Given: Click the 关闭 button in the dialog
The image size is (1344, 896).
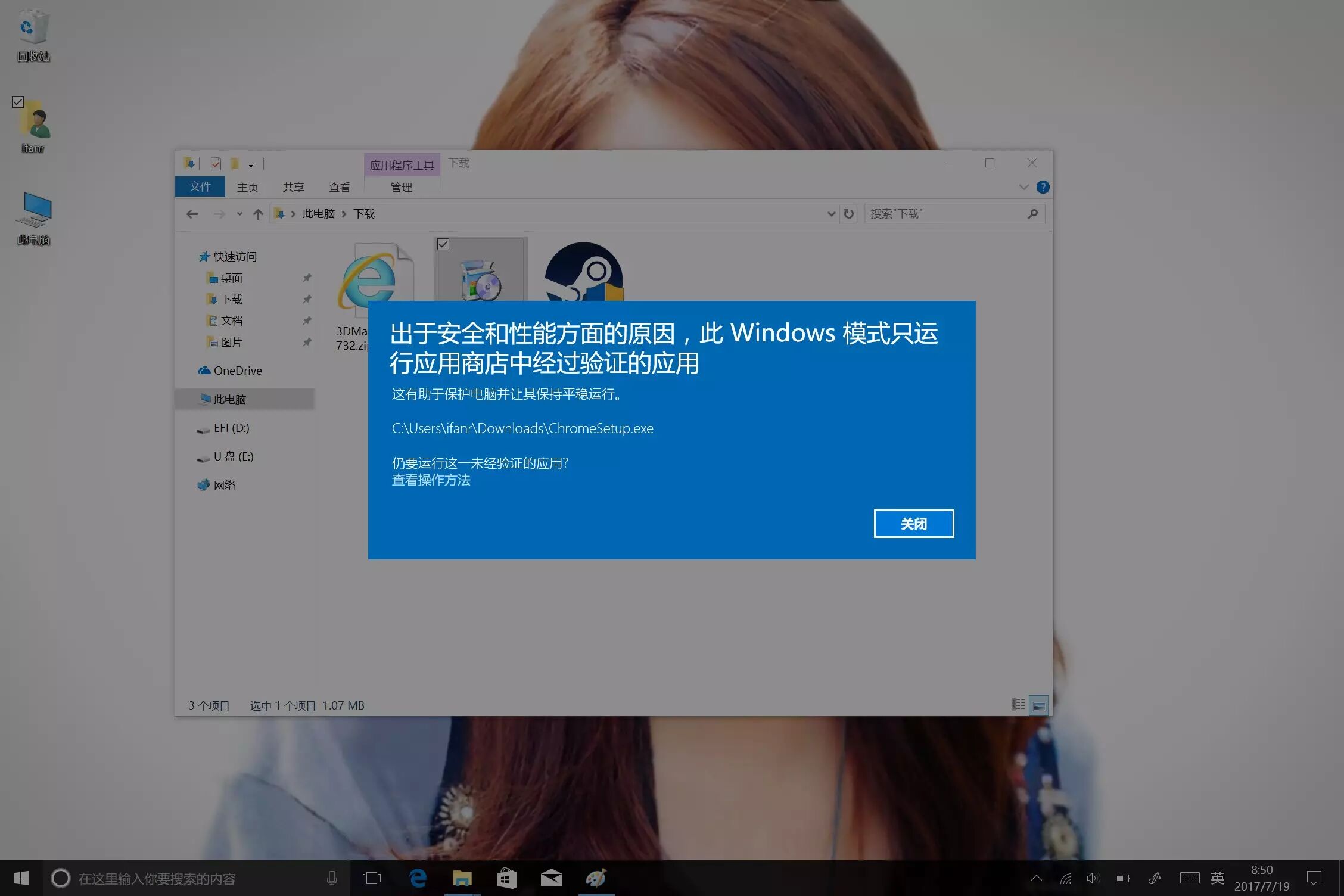Looking at the screenshot, I should pyautogui.click(x=913, y=524).
